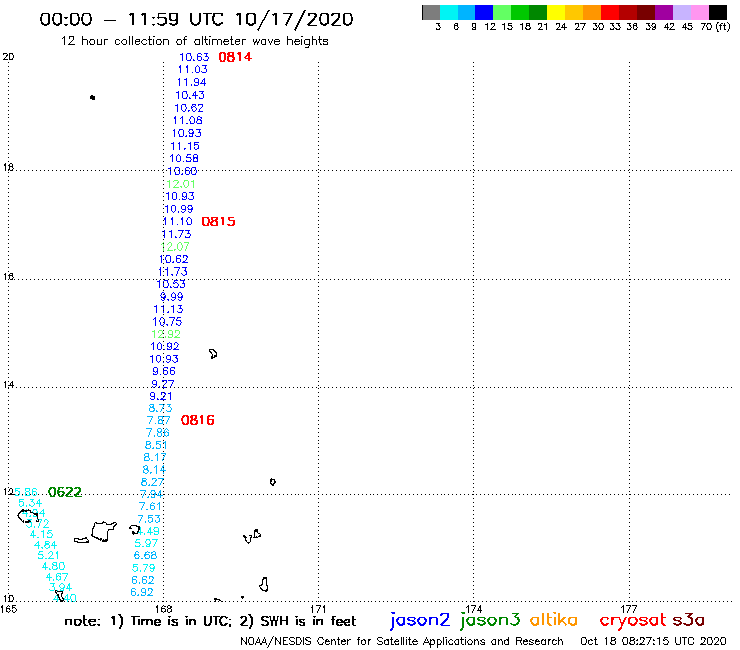Click the green wave height 12.01
Viewport: 740px width, 650px height.
pyautogui.click(x=180, y=184)
